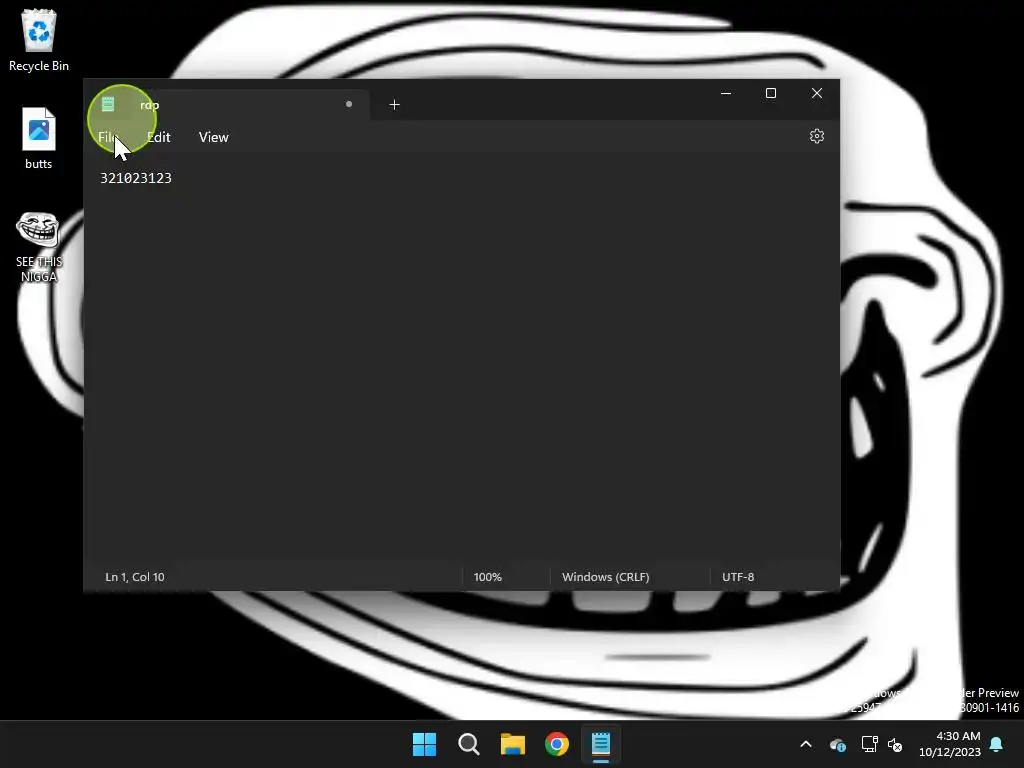1024x768 pixels.
Task: Open taskbar Search
Action: tap(469, 744)
